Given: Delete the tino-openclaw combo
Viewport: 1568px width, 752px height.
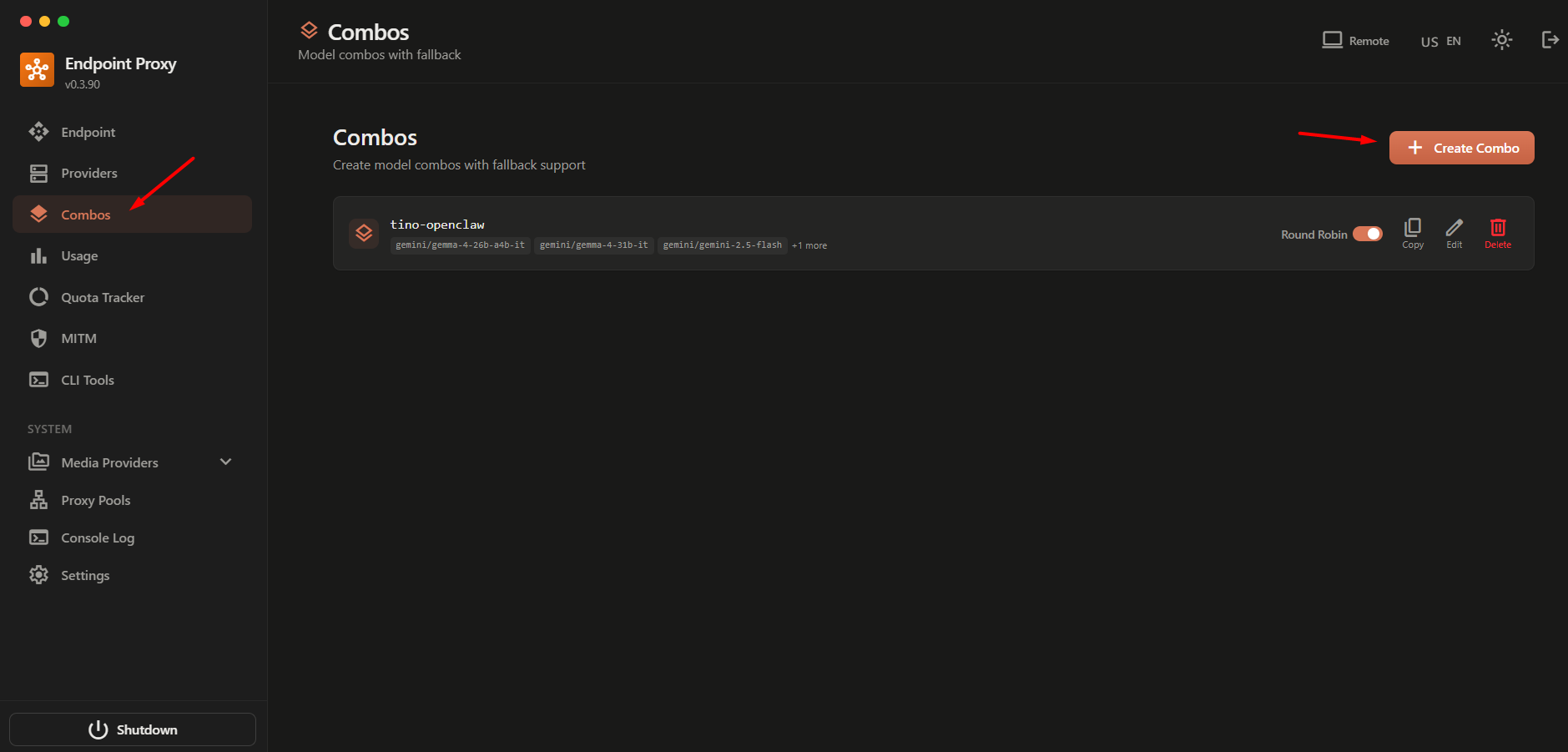Looking at the screenshot, I should pyautogui.click(x=1497, y=233).
